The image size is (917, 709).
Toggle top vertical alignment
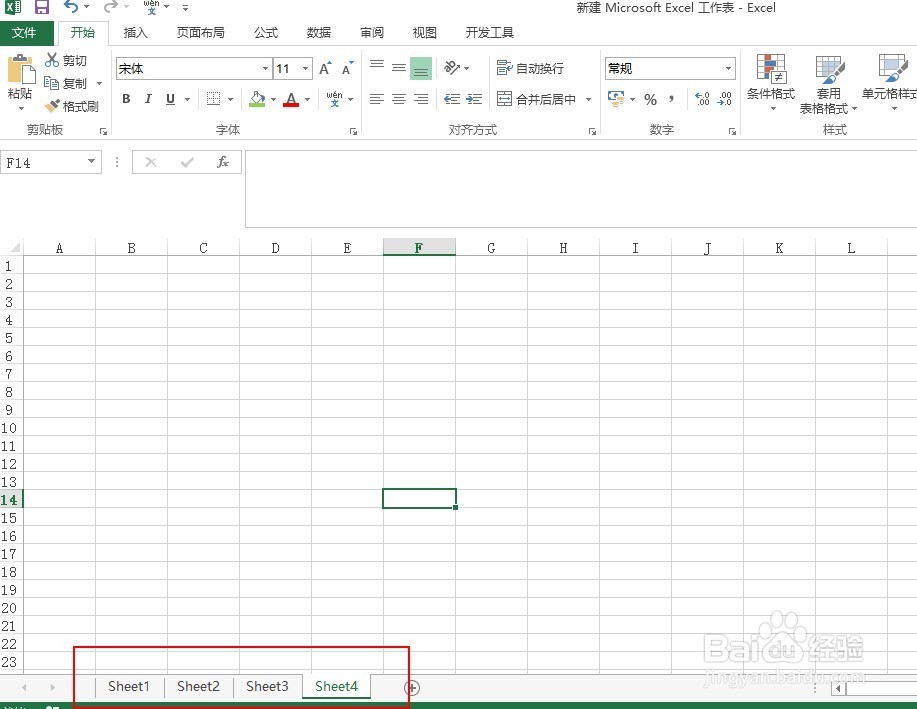point(377,68)
